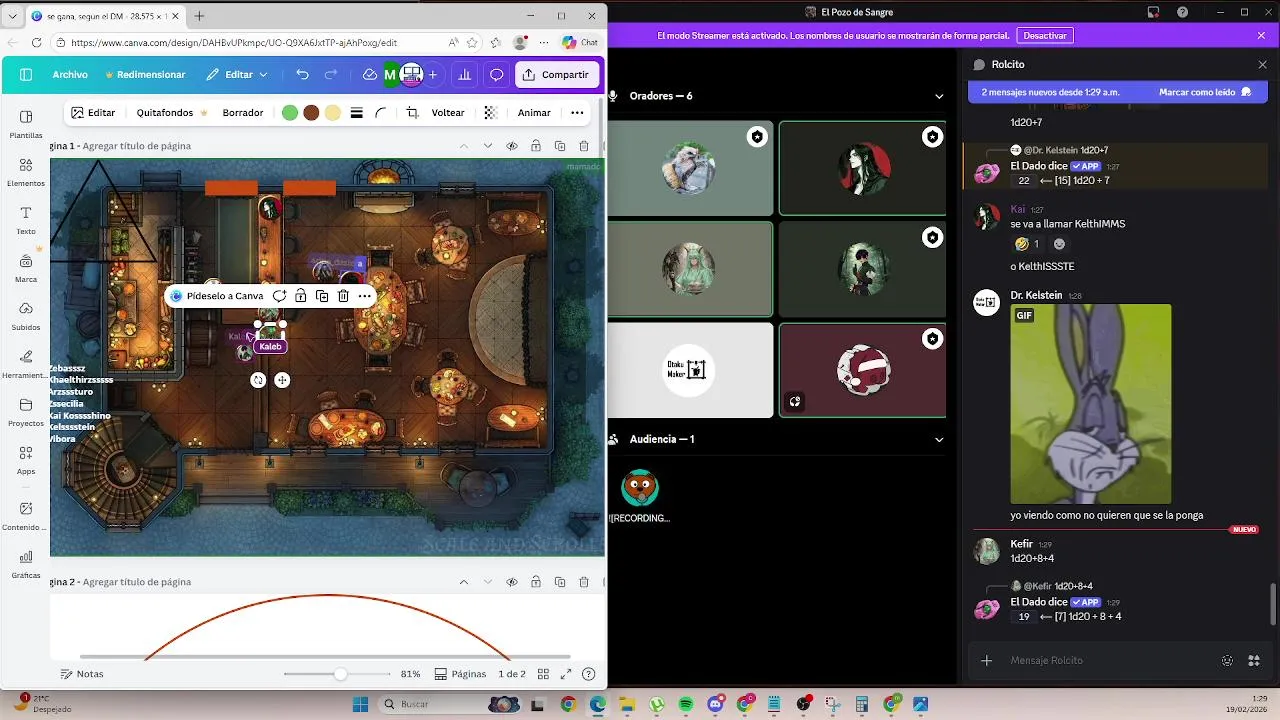Open Canva help question mark

pyautogui.click(x=589, y=674)
